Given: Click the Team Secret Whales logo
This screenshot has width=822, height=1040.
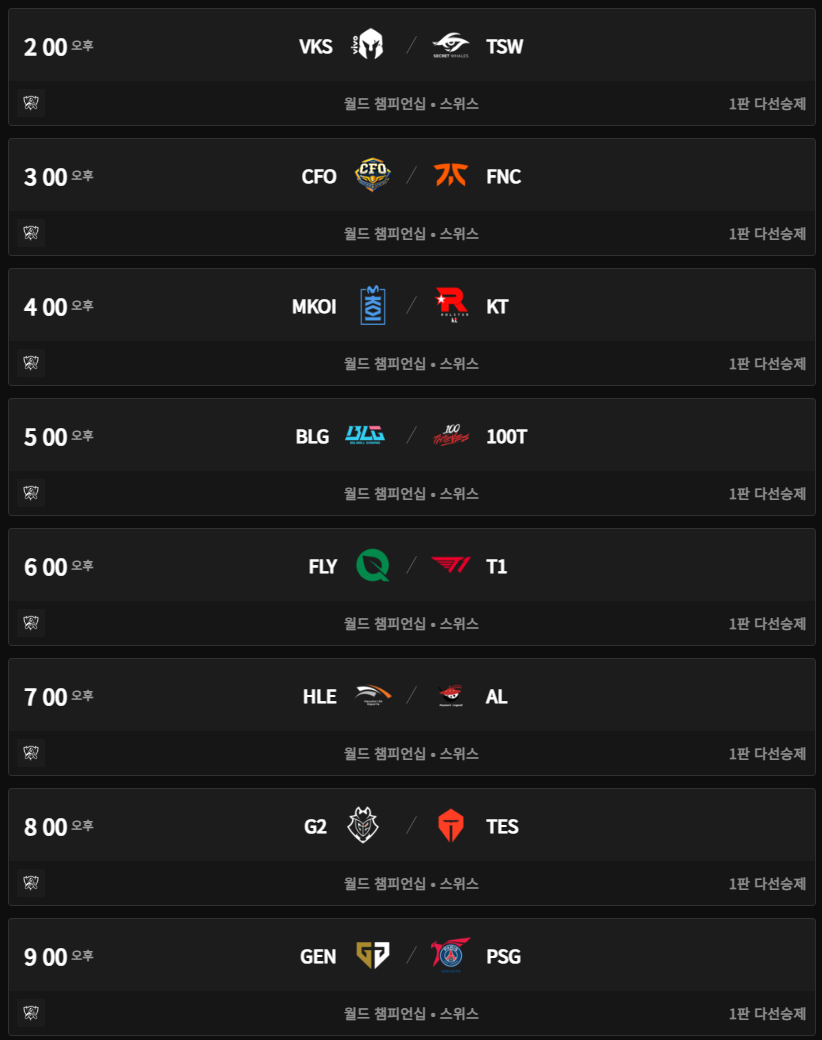Looking at the screenshot, I should (451, 46).
